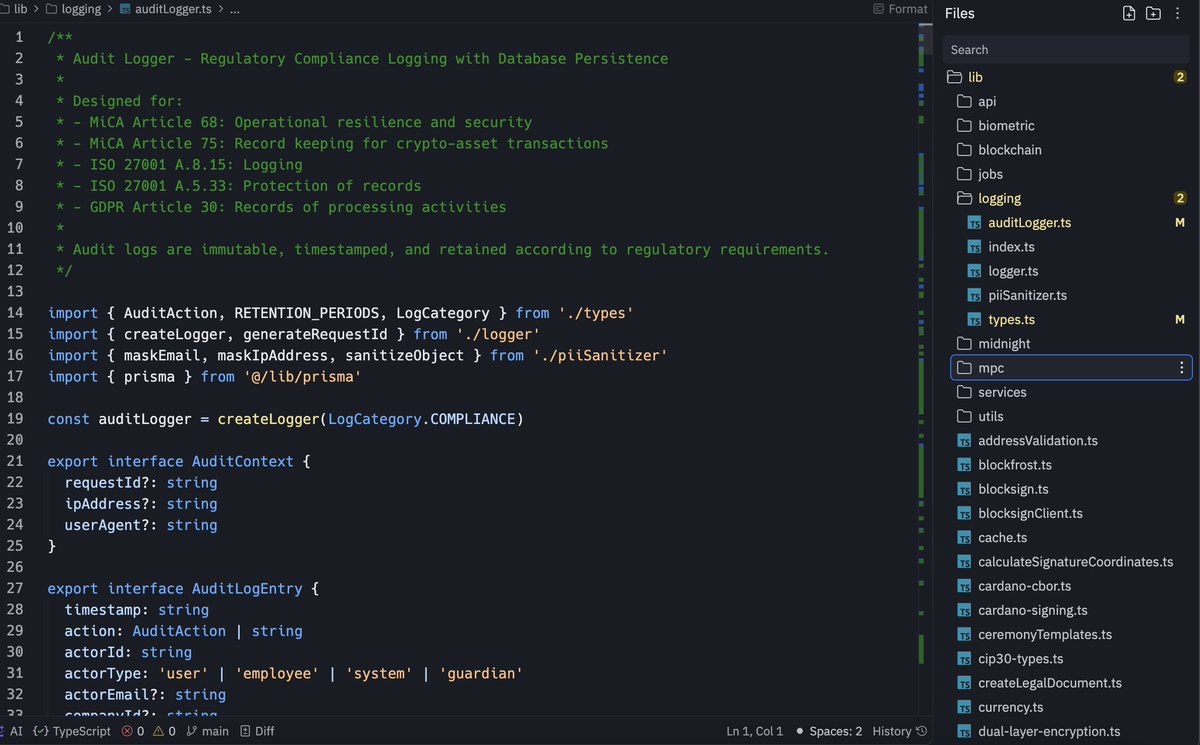Click the Format button in editor header
This screenshot has height=745, width=1200.
(900, 9)
